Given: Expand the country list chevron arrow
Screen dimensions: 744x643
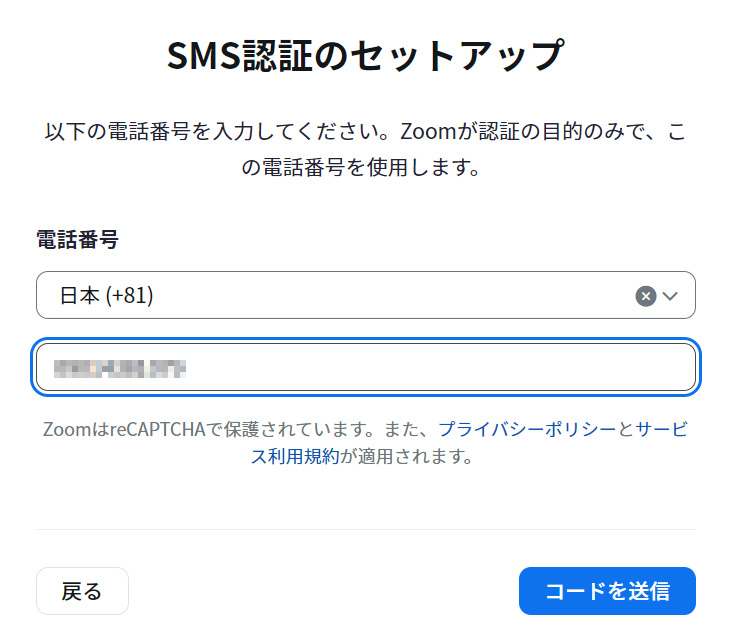Looking at the screenshot, I should click(671, 296).
